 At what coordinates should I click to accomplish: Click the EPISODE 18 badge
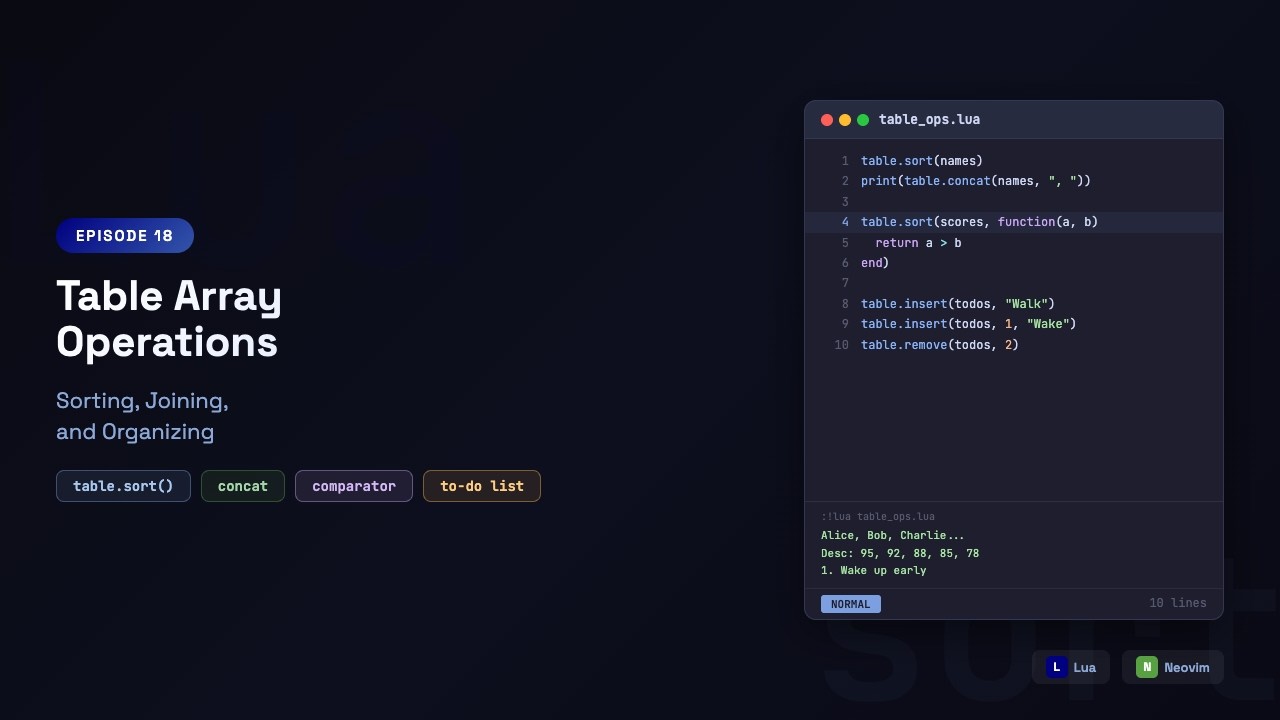pos(125,236)
